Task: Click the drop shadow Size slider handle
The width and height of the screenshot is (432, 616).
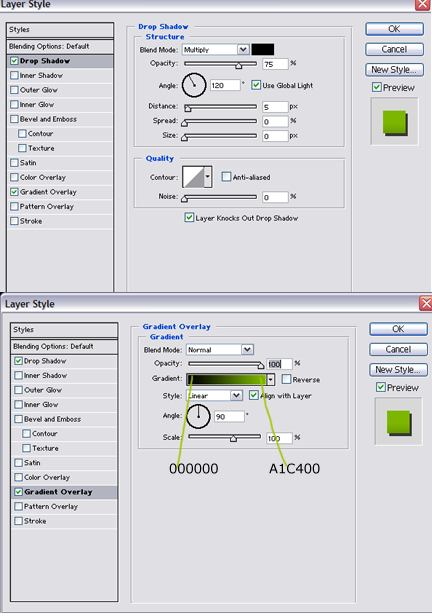Action: pyautogui.click(x=184, y=138)
